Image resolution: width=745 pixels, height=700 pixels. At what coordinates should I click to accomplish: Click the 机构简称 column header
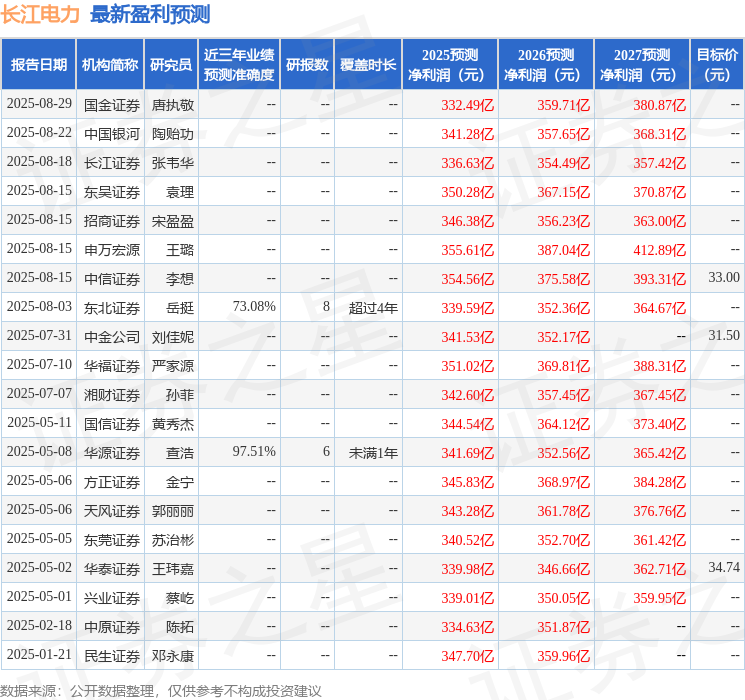click(x=110, y=65)
